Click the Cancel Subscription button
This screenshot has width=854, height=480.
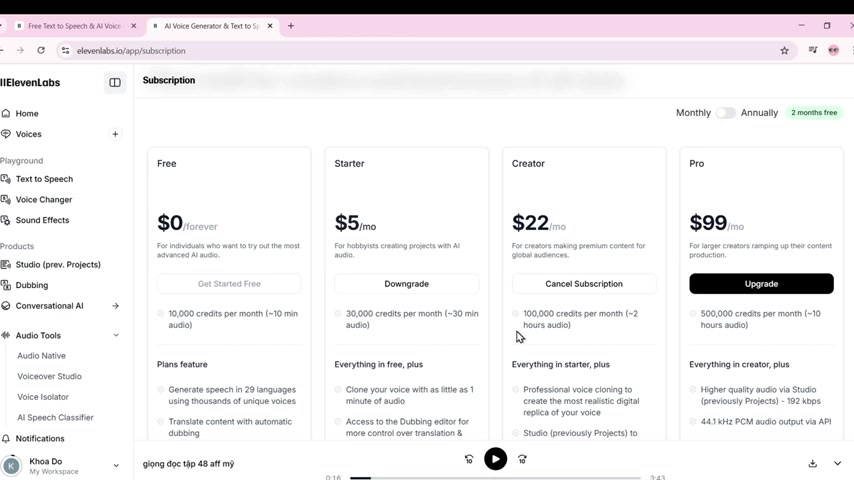coord(584,284)
